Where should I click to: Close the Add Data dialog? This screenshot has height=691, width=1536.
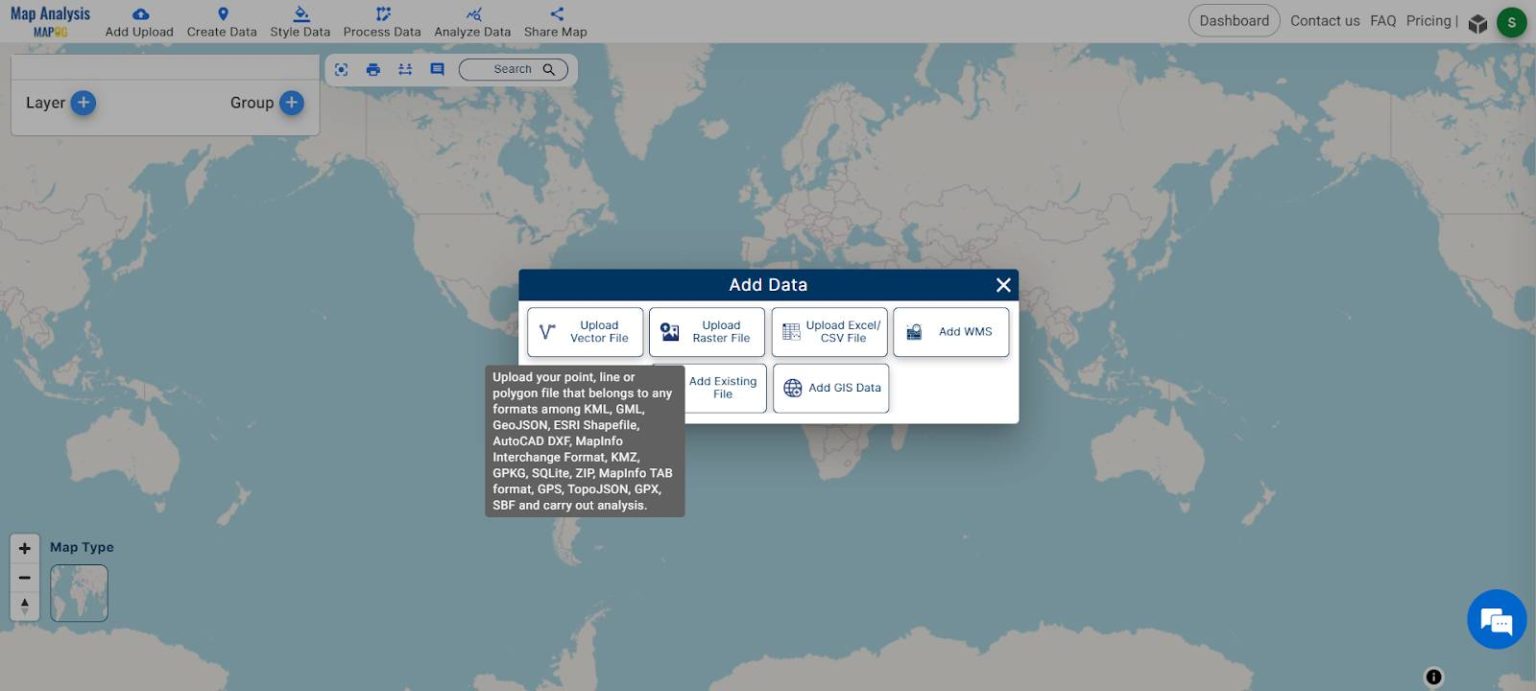(x=1004, y=285)
